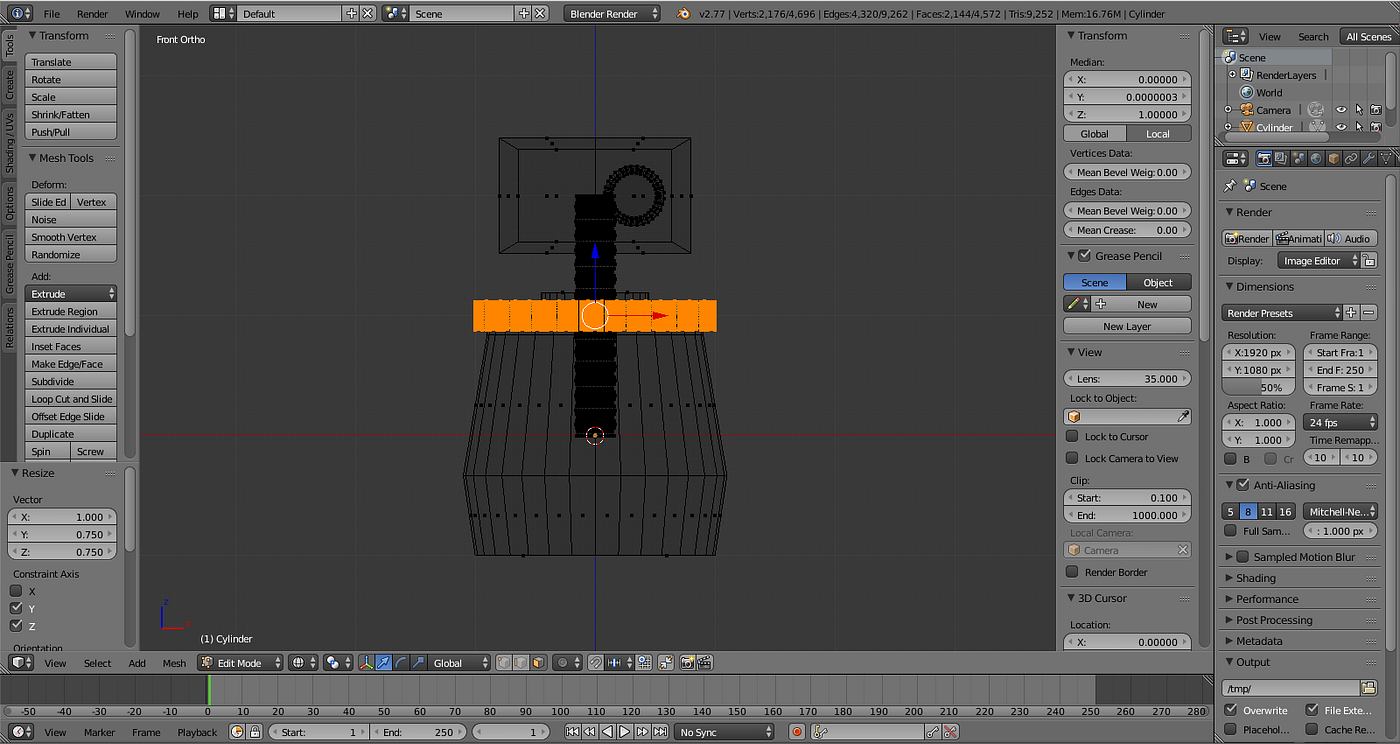Open the Playback menu in timeline

(197, 732)
